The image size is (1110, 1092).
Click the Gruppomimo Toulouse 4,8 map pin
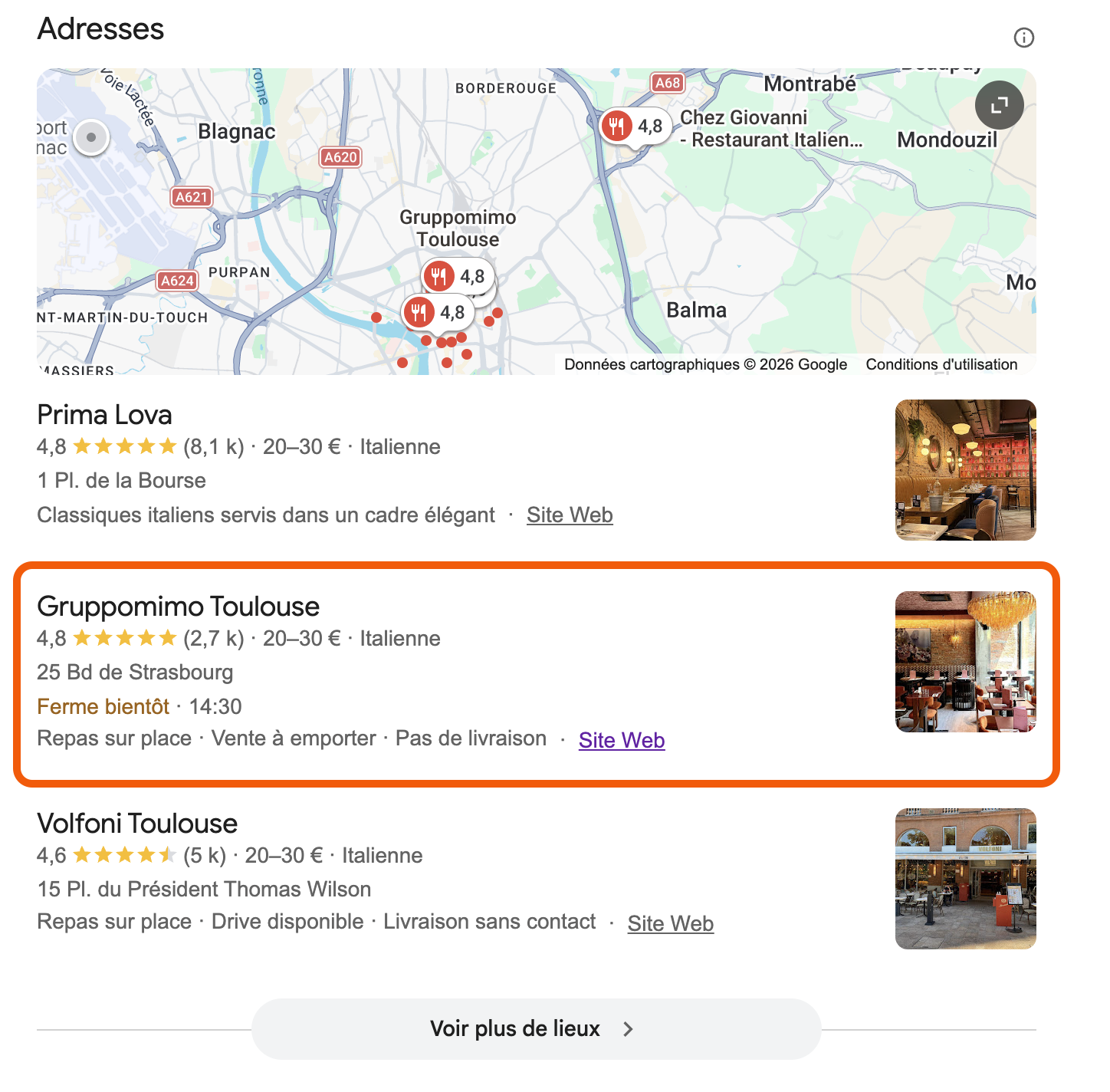click(x=458, y=276)
